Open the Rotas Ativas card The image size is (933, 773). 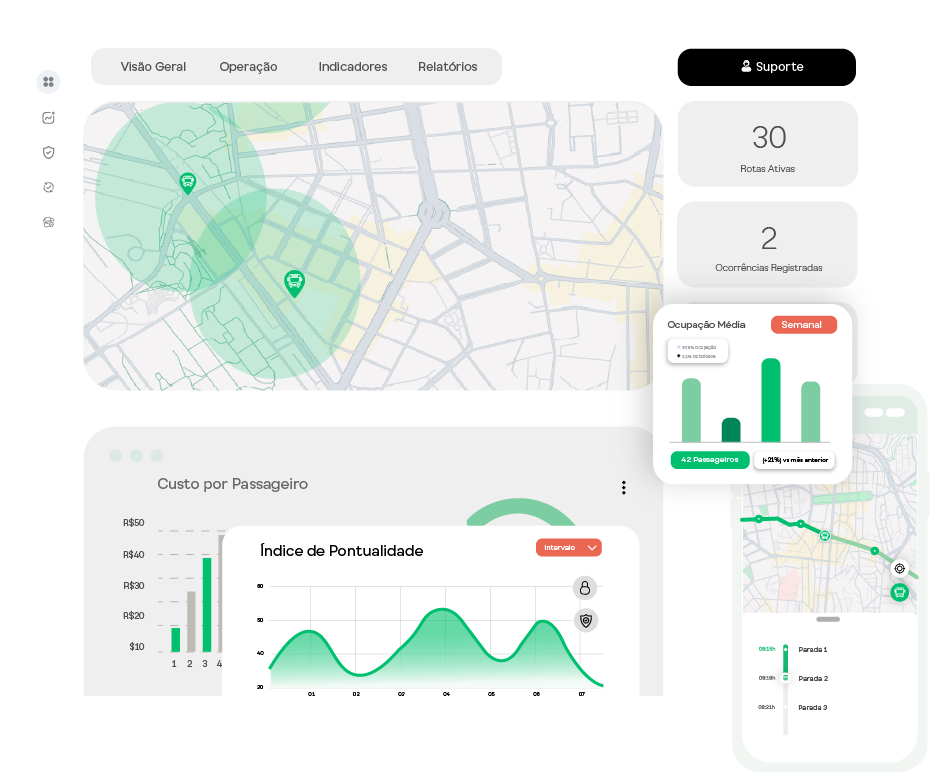768,144
